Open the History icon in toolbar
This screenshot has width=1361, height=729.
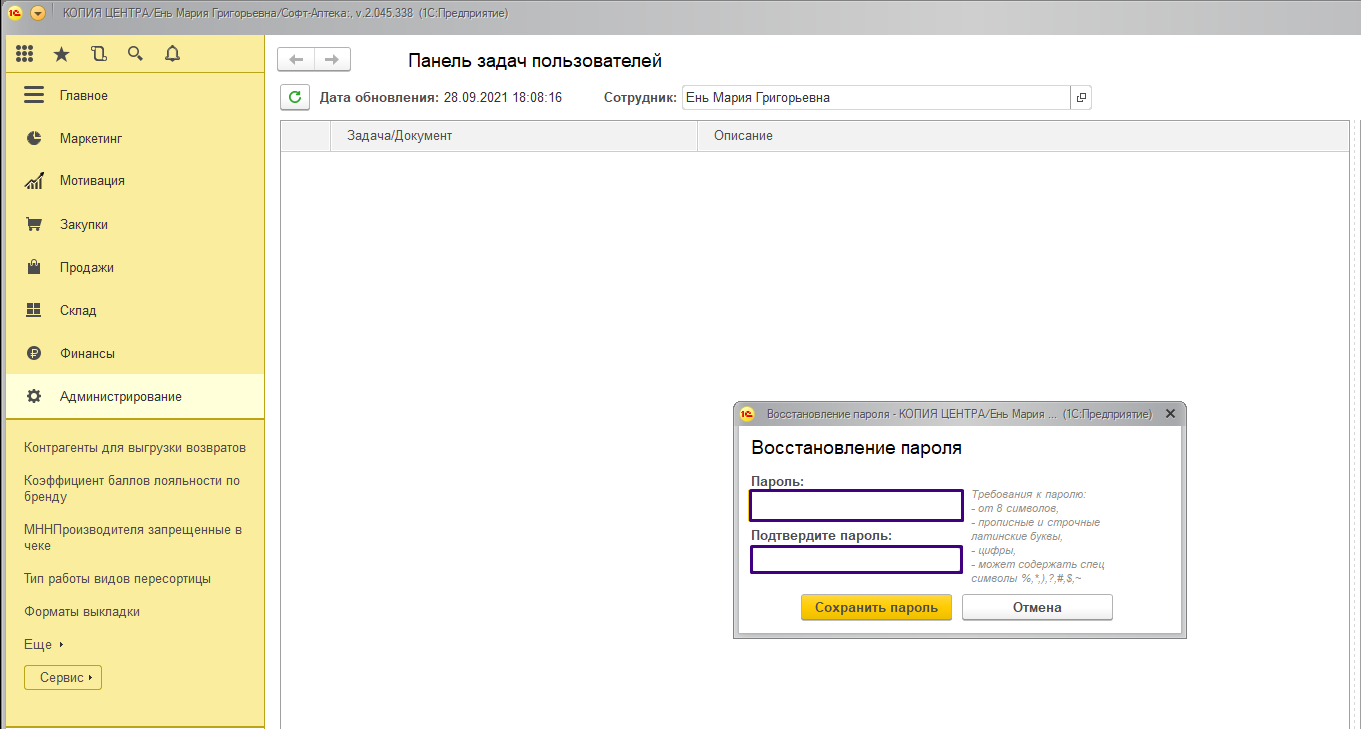pyautogui.click(x=98, y=54)
